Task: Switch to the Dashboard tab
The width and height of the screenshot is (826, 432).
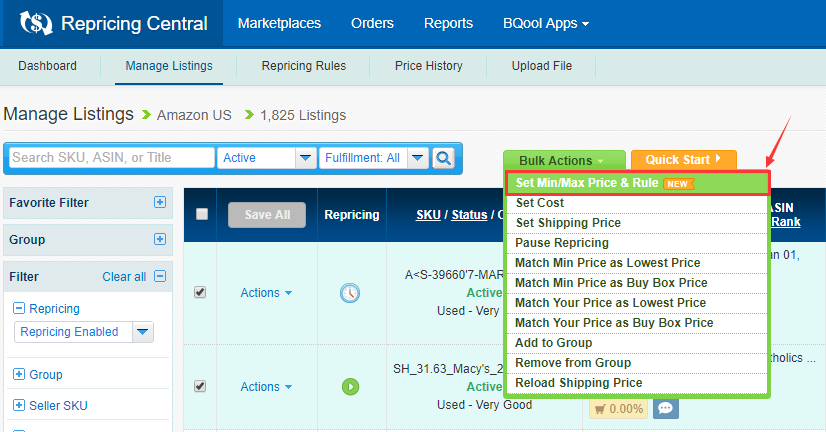Action: click(x=47, y=66)
